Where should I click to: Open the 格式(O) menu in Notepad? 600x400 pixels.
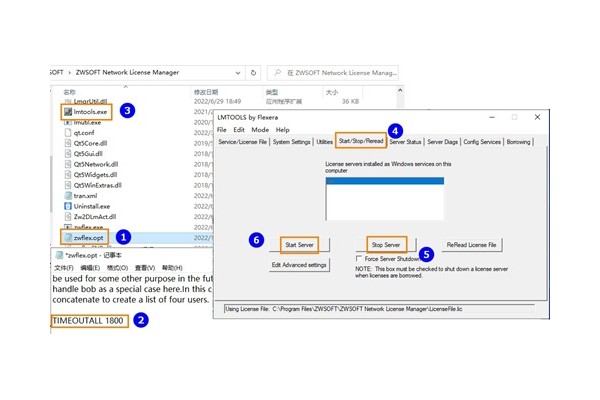(x=117, y=268)
